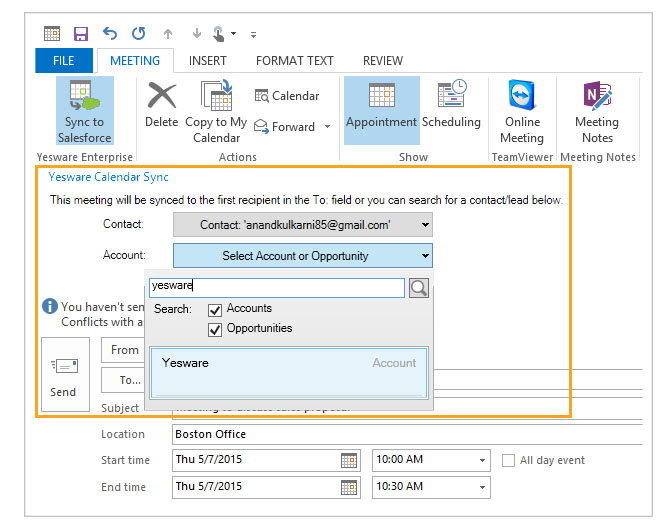Image resolution: width=668 pixels, height=525 pixels.
Task: Click the calendar icon in quick access toolbar
Action: (x=52, y=33)
